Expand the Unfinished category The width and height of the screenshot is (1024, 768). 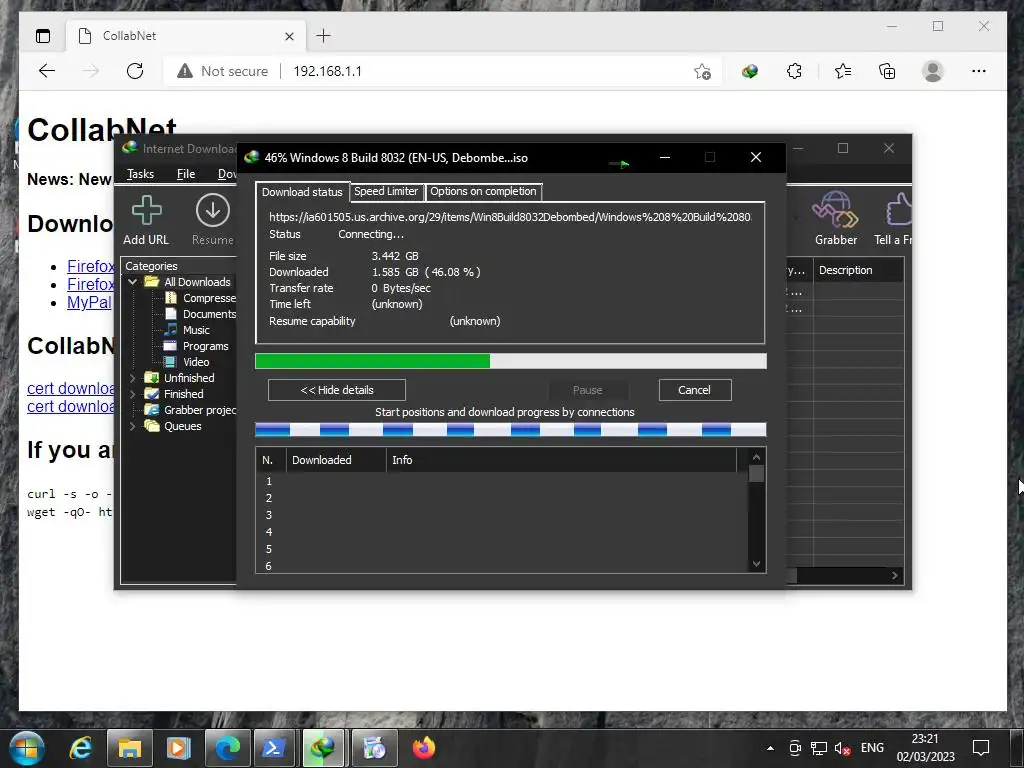133,378
